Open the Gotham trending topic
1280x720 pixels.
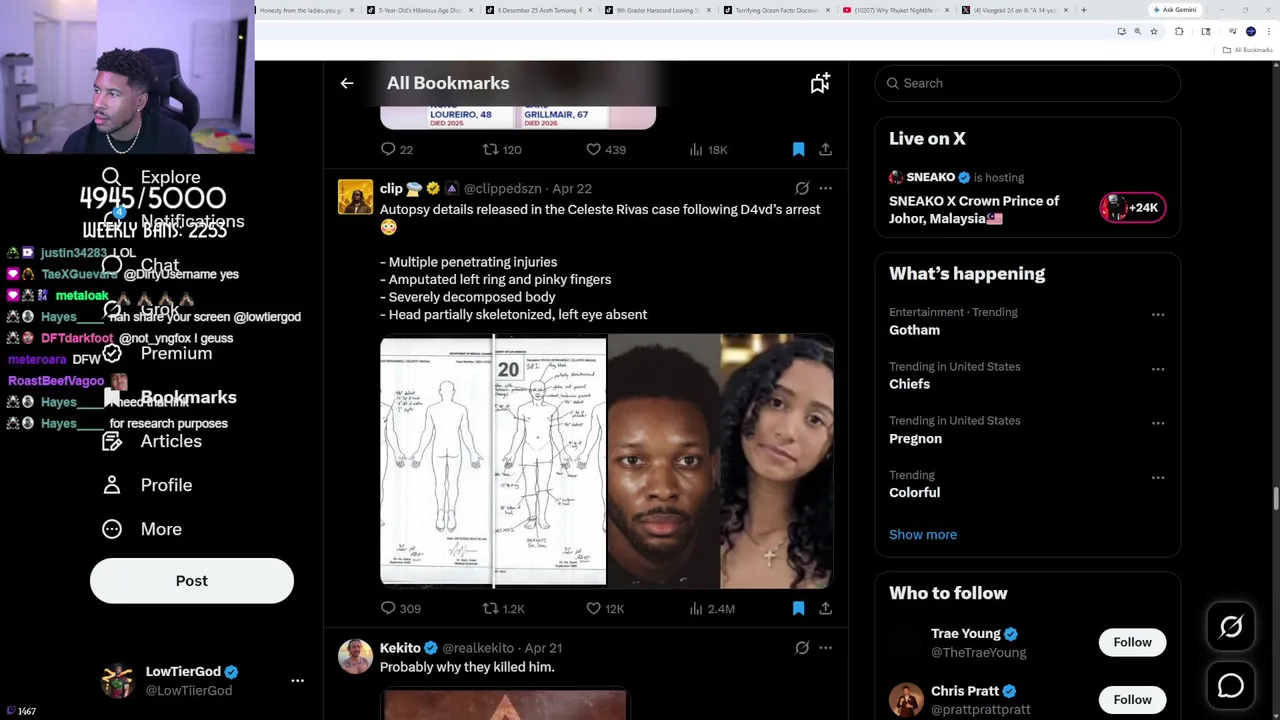[914, 330]
